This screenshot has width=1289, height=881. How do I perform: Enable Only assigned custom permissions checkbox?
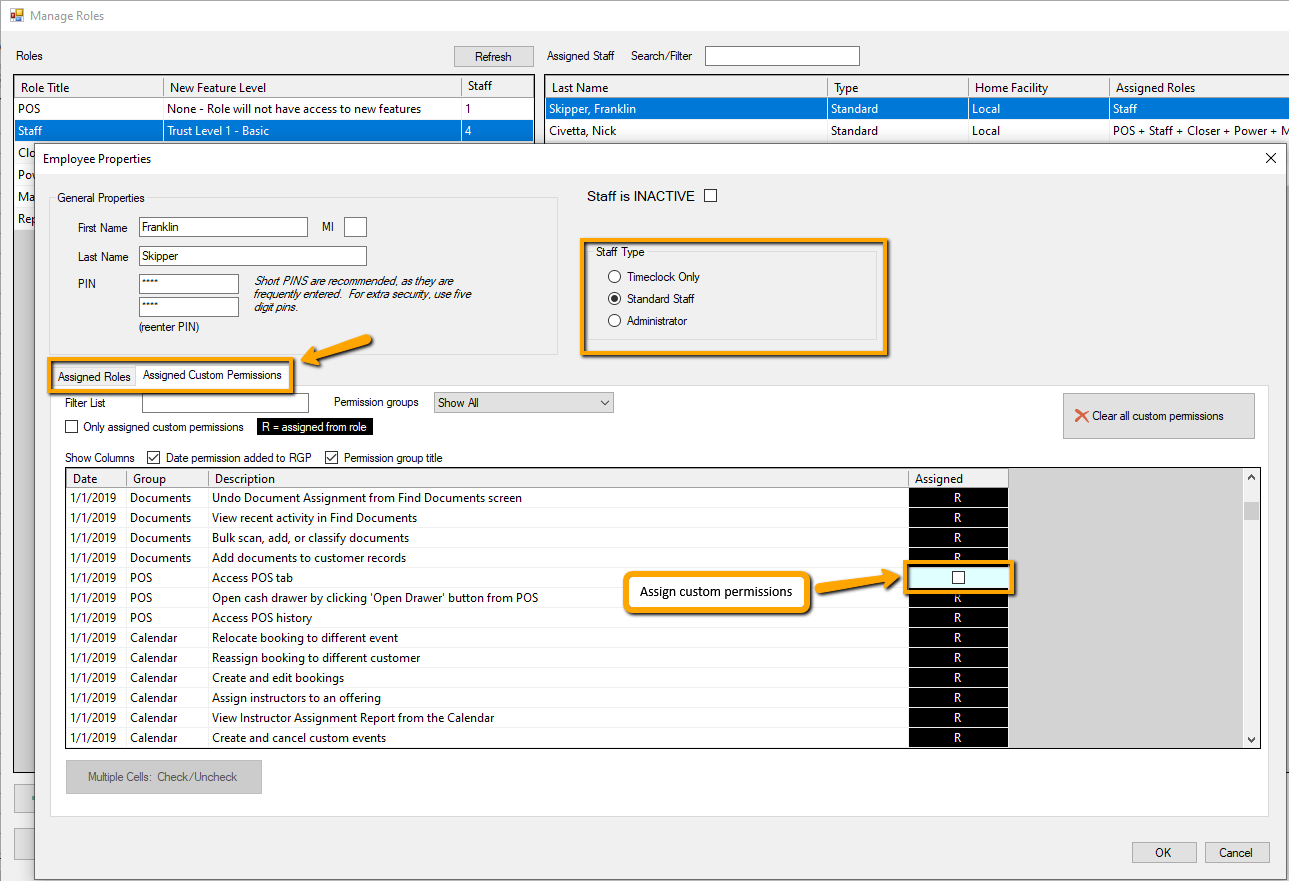71,427
